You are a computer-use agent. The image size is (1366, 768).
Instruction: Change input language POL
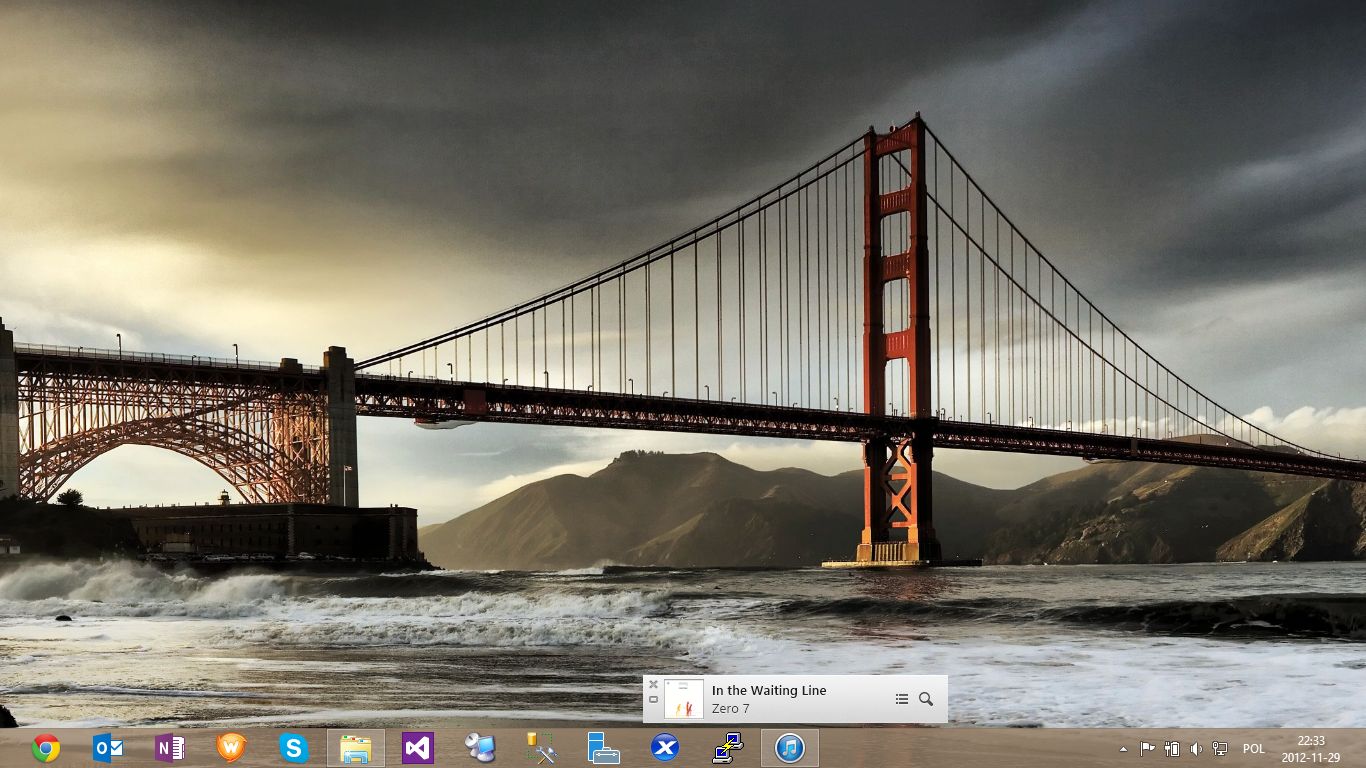[1254, 748]
